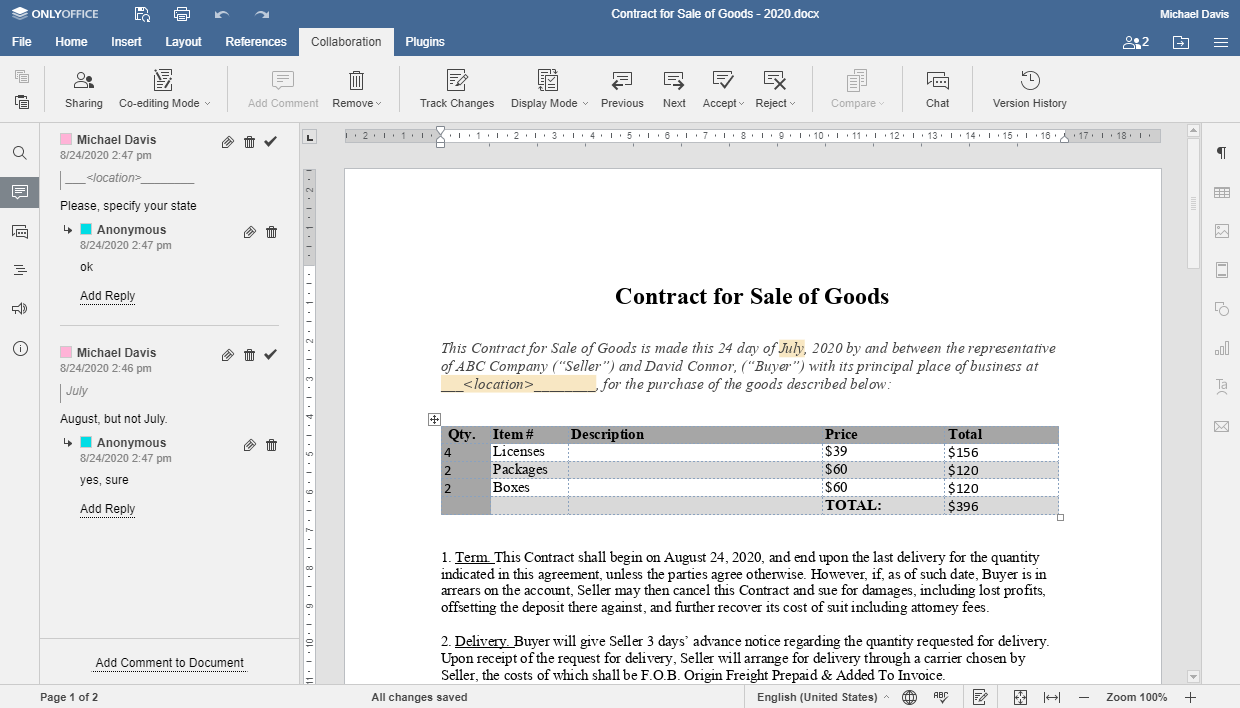Image resolution: width=1240 pixels, height=708 pixels.
Task: Toggle spell checking in the status bar
Action: pos(939,696)
